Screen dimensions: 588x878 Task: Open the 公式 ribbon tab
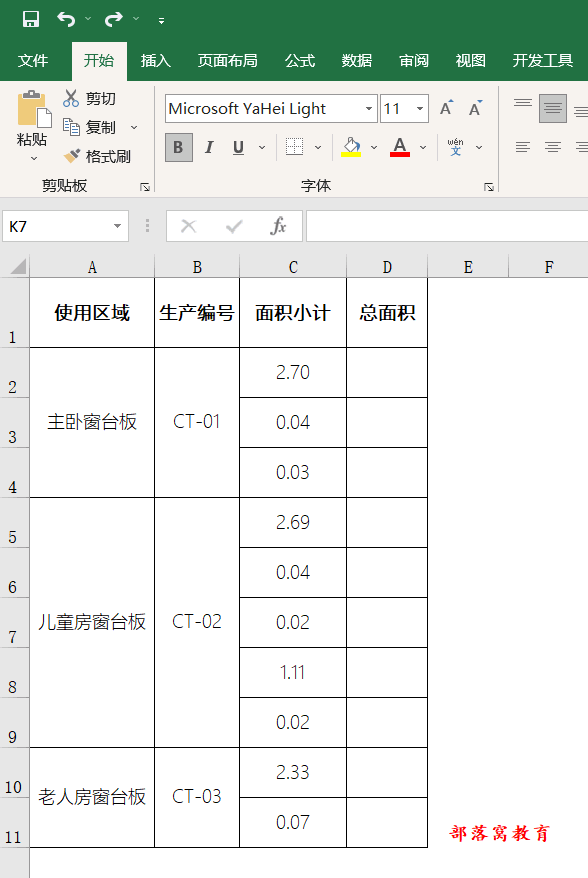(300, 60)
